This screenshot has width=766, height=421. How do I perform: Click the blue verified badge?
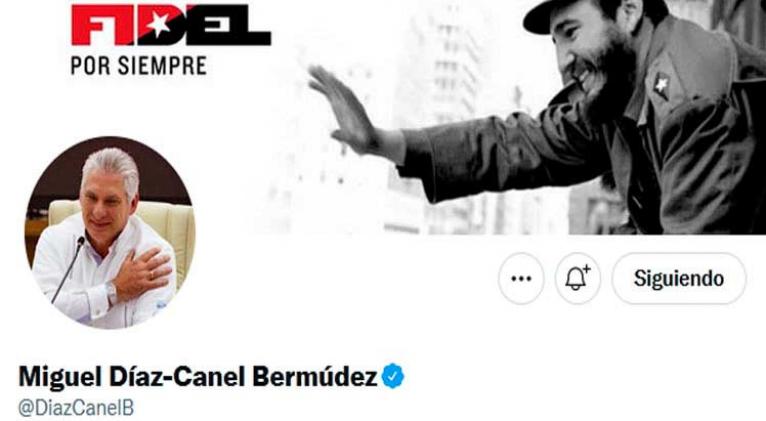pos(393,377)
